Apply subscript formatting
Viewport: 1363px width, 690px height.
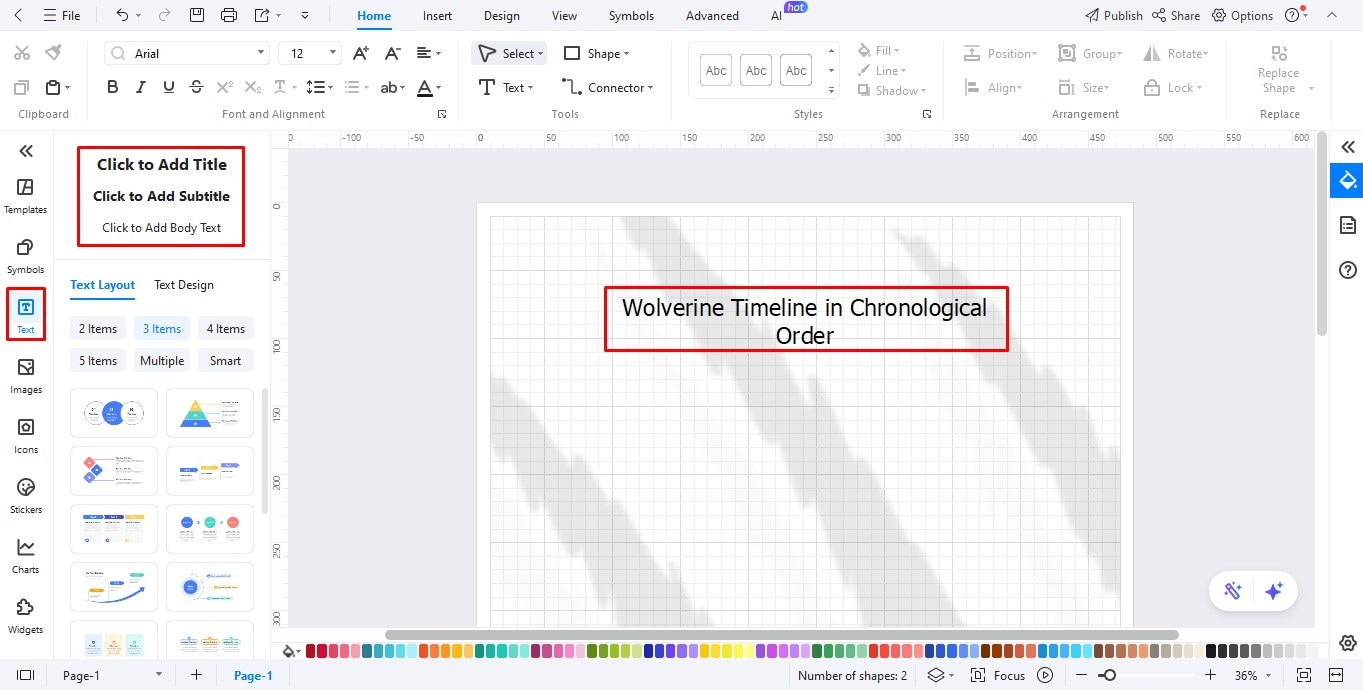253,87
